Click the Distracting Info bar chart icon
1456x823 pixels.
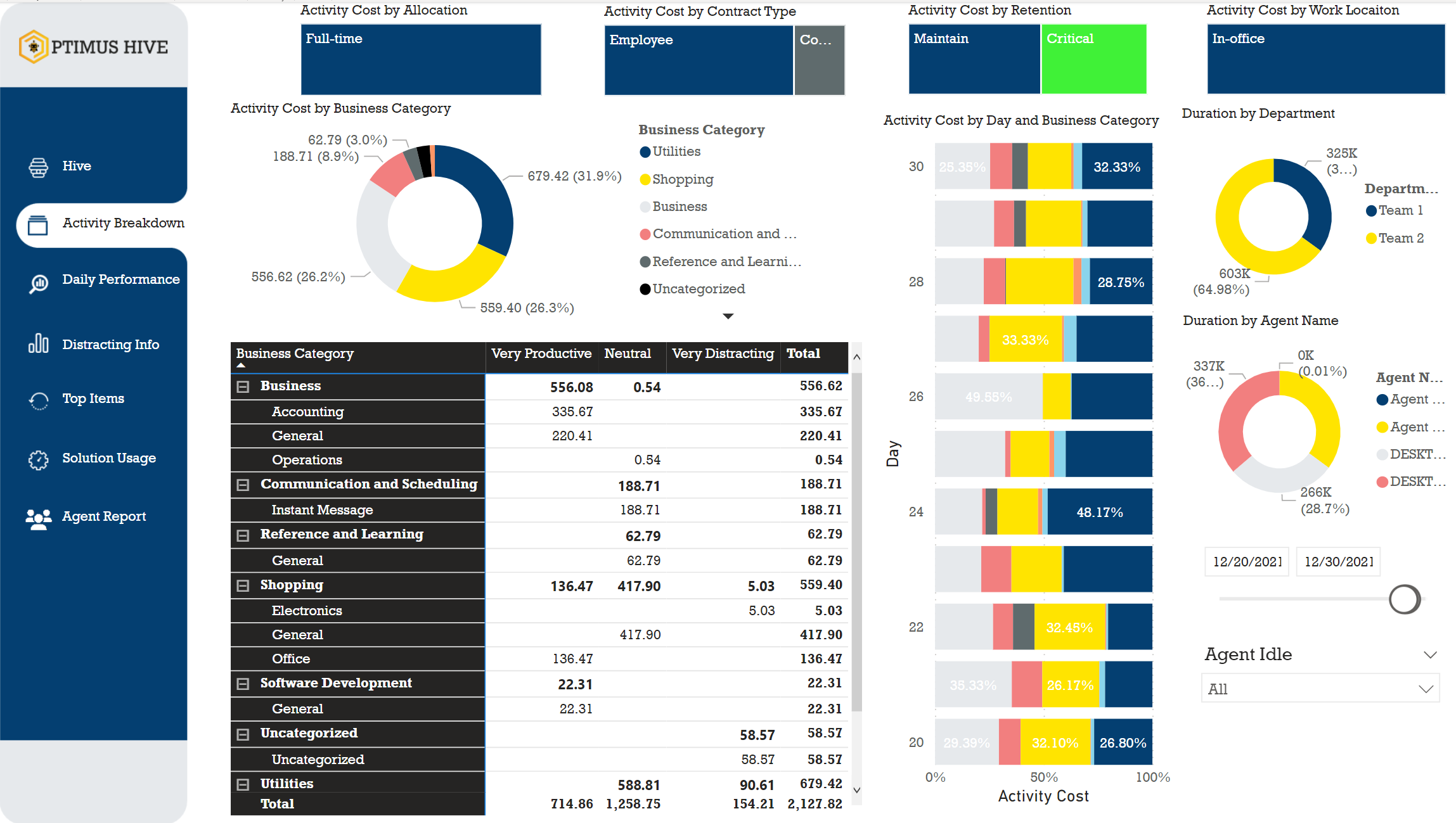[38, 344]
